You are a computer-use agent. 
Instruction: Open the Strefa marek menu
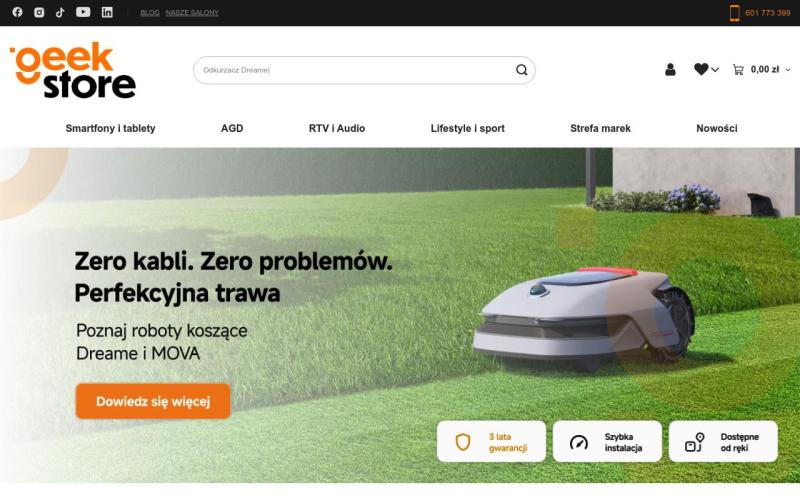click(601, 129)
